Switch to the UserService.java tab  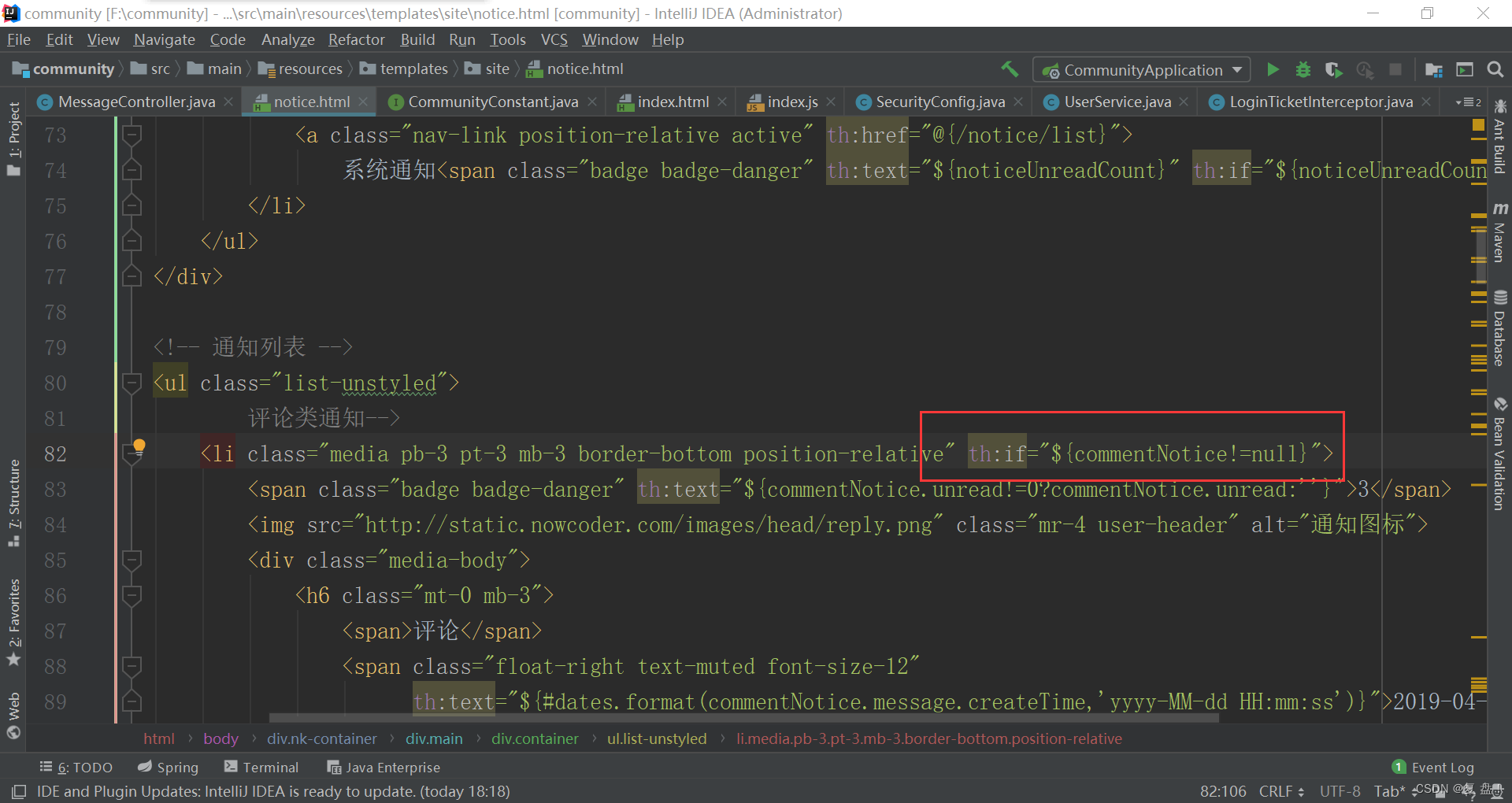(x=1117, y=102)
